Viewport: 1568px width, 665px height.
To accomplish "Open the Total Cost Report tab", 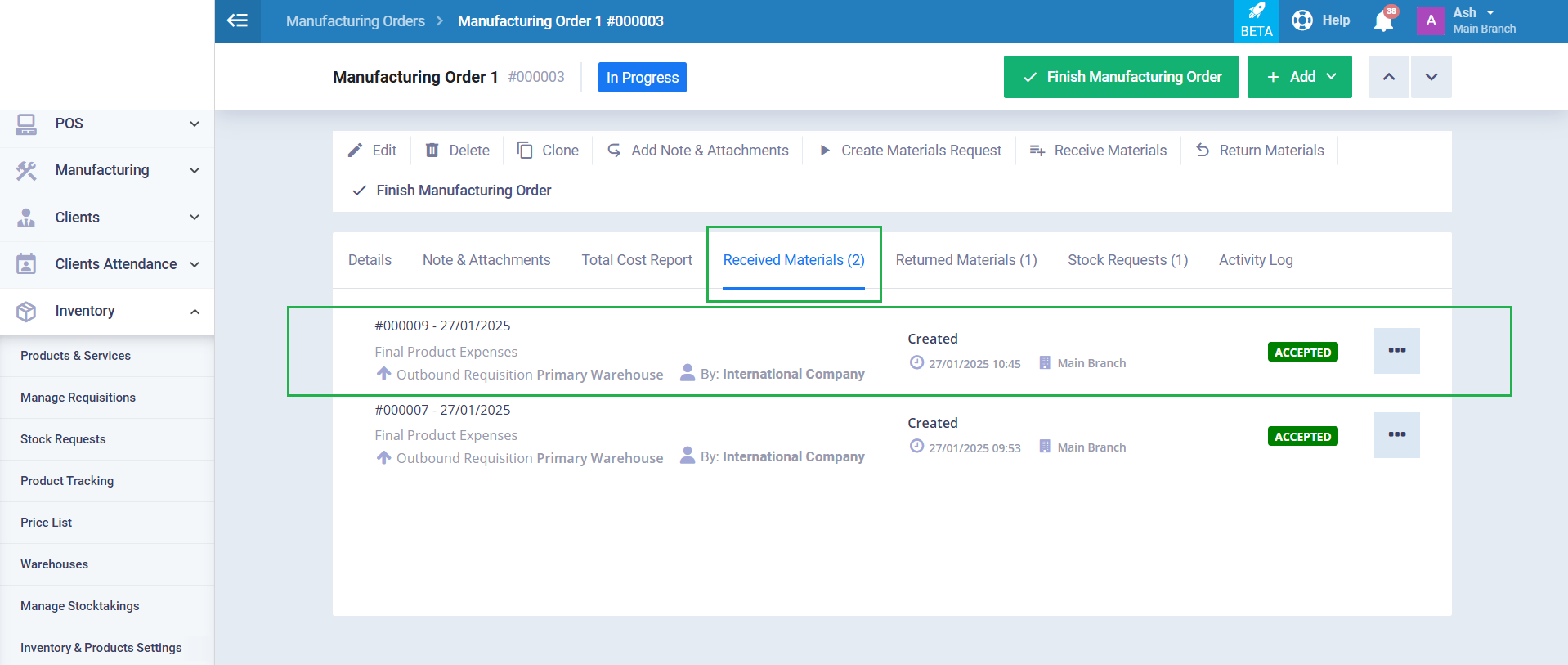I will [x=636, y=260].
